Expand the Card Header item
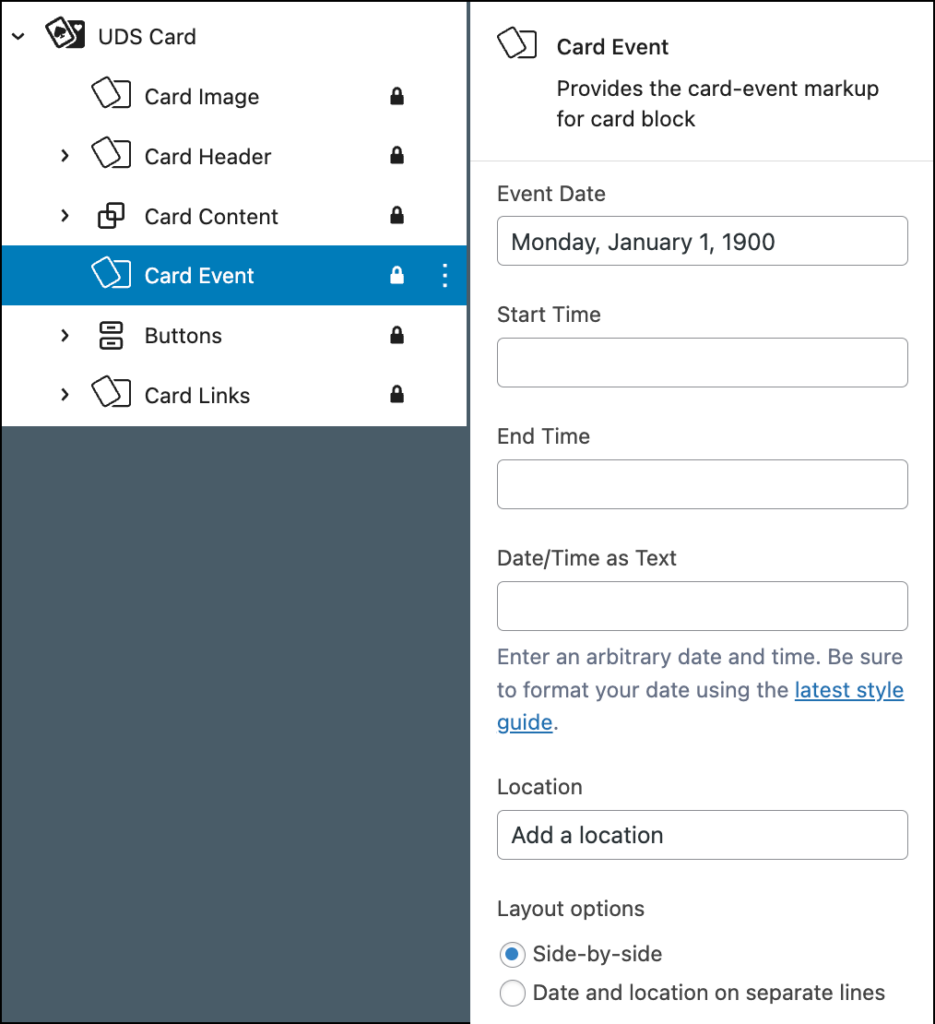The image size is (935, 1024). (65, 156)
